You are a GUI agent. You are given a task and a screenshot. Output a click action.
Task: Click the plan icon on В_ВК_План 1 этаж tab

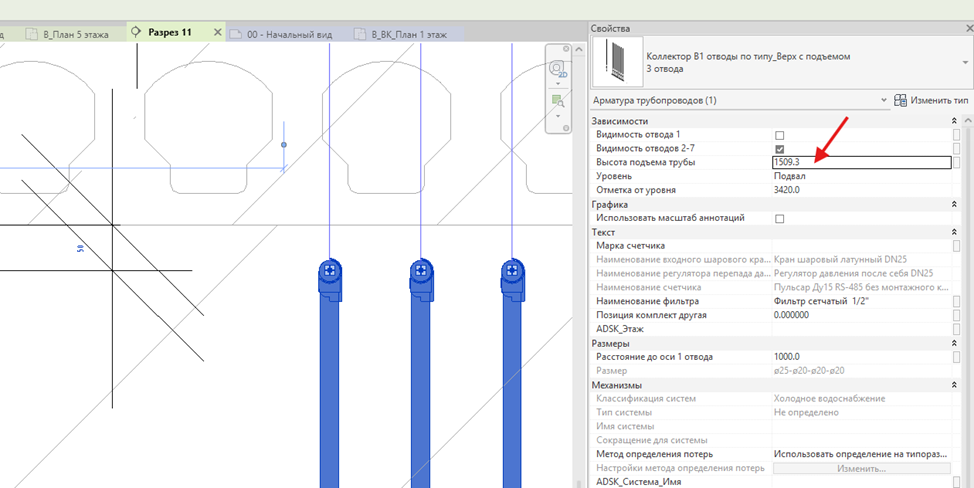pos(360,35)
